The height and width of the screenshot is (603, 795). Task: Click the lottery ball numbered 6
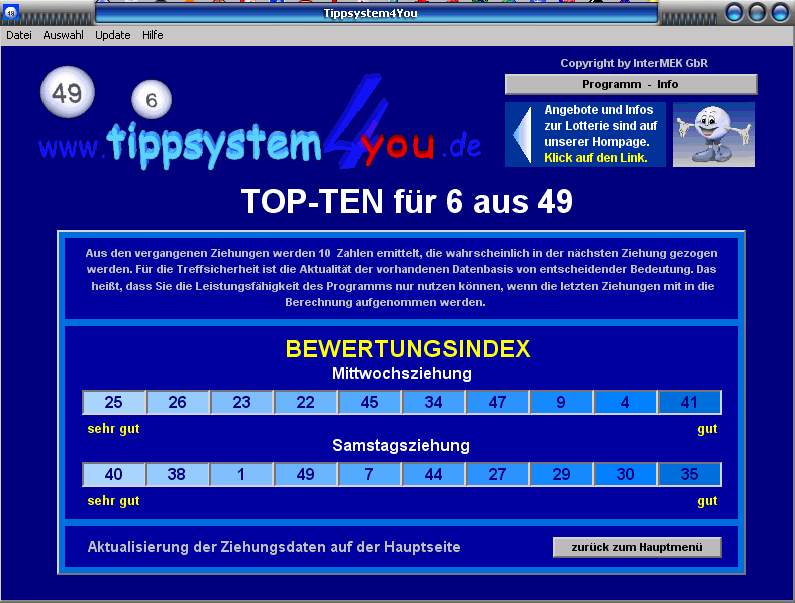(151, 99)
